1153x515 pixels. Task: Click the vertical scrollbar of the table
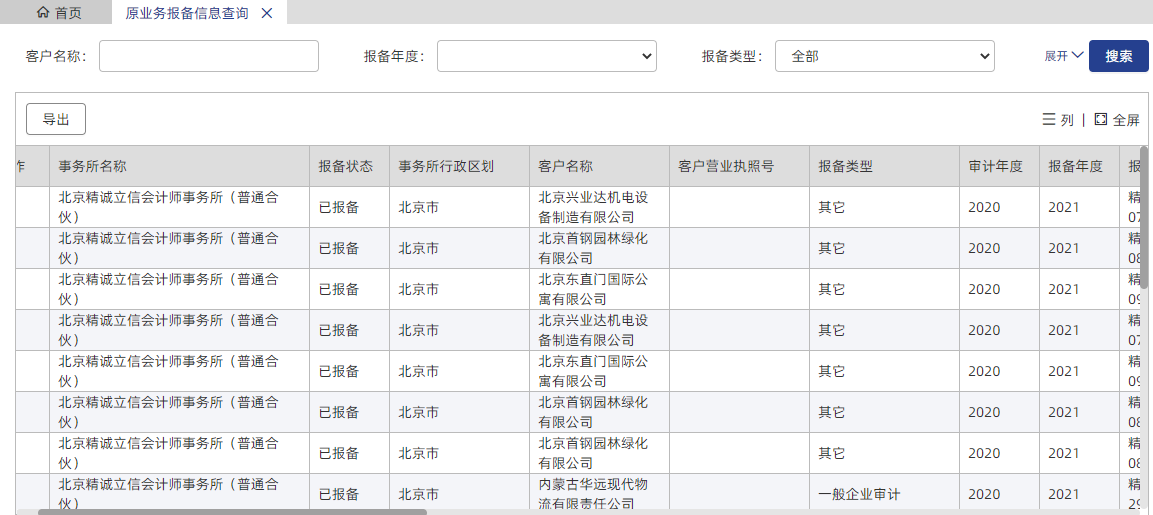tap(1144, 220)
